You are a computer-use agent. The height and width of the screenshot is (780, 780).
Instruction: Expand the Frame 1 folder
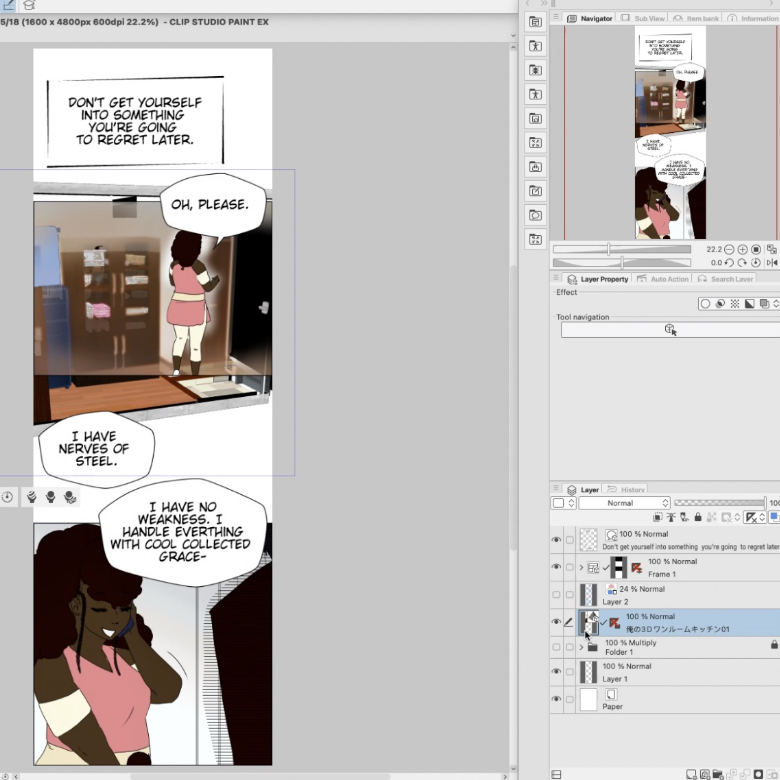point(581,567)
